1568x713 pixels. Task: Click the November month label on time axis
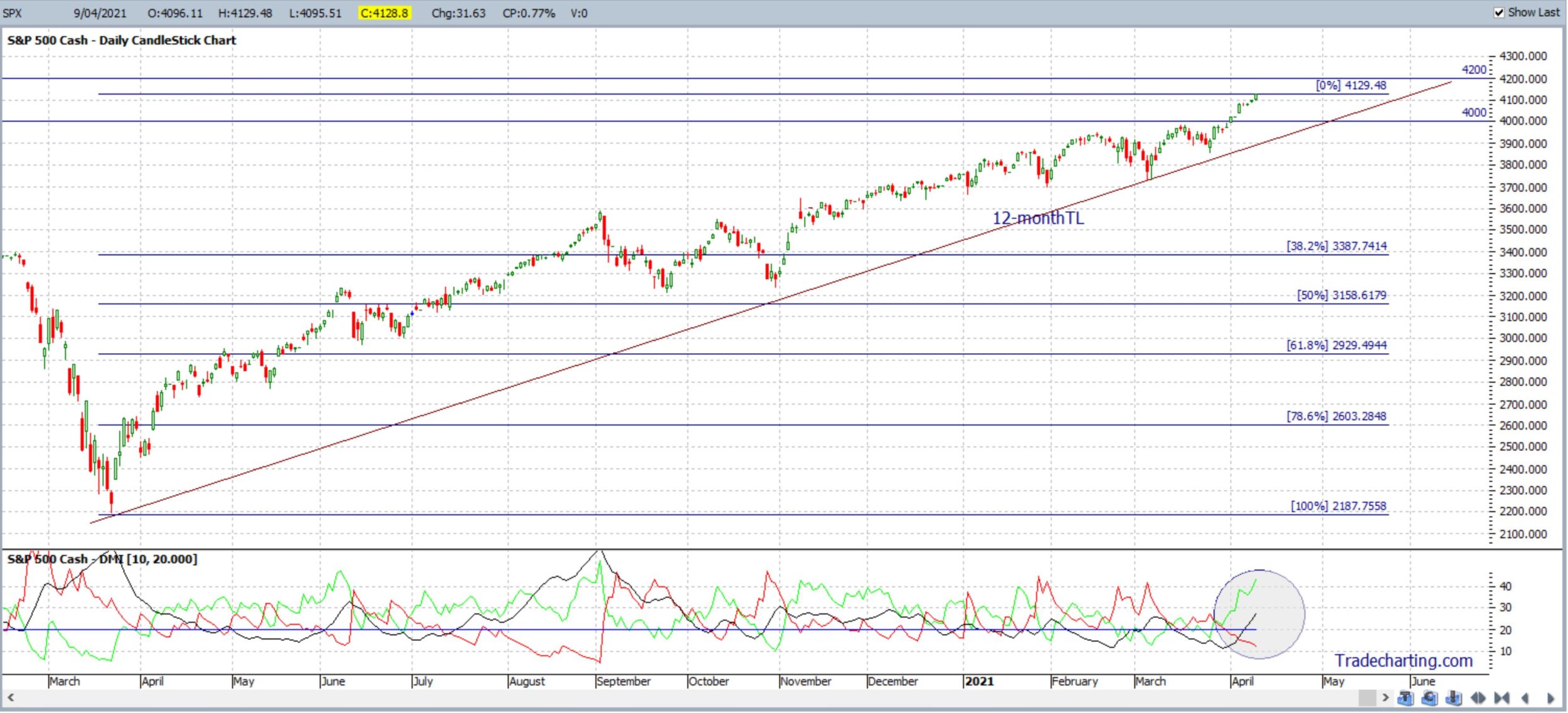click(x=806, y=681)
